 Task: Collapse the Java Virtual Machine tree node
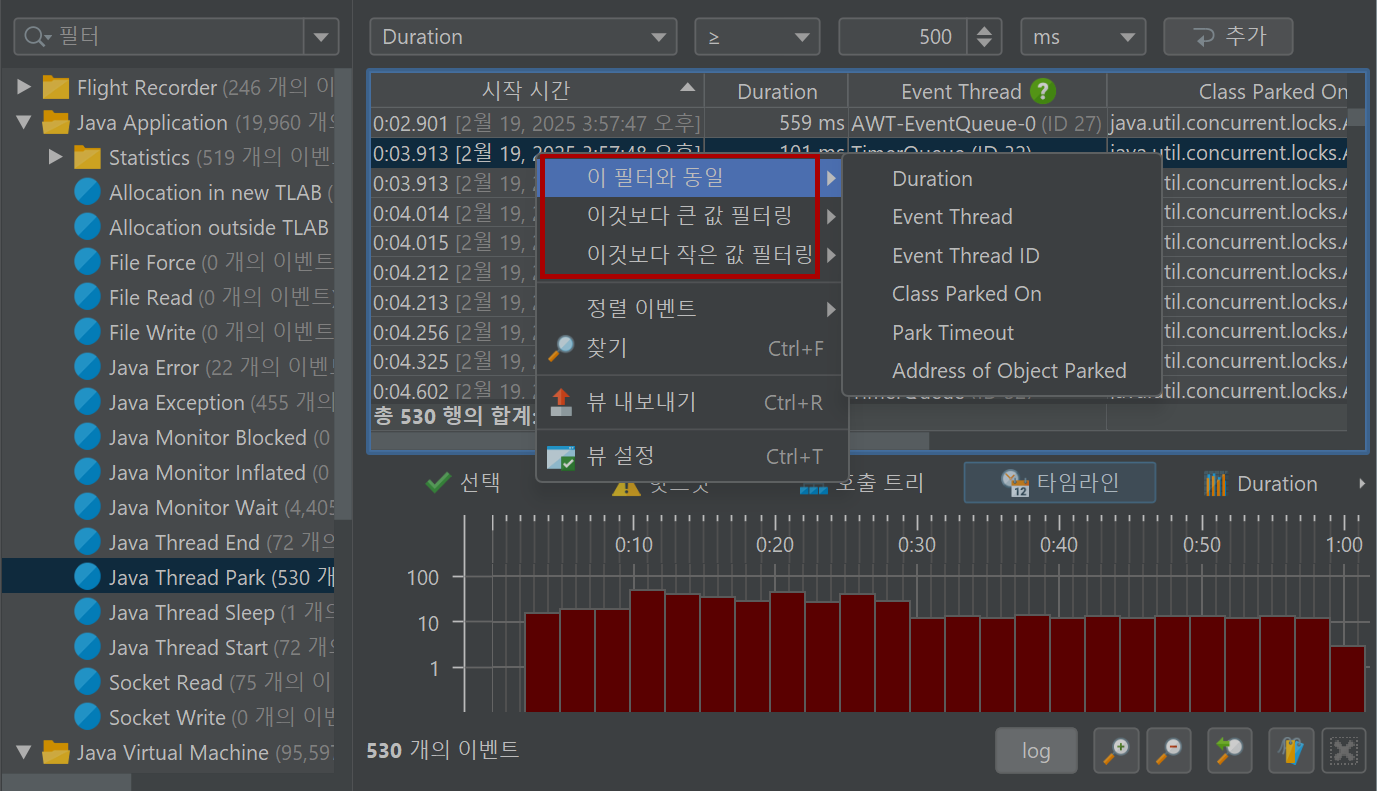[24, 752]
